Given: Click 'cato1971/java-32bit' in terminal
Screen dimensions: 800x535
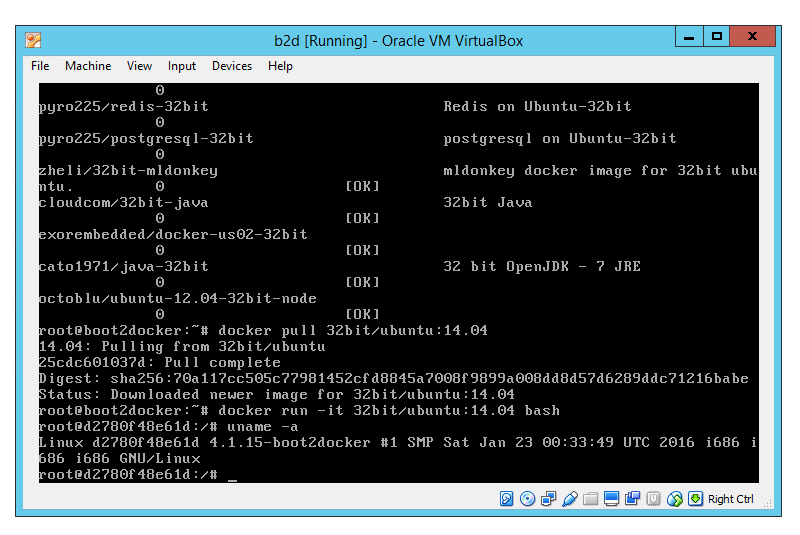Looking at the screenshot, I should (123, 267).
